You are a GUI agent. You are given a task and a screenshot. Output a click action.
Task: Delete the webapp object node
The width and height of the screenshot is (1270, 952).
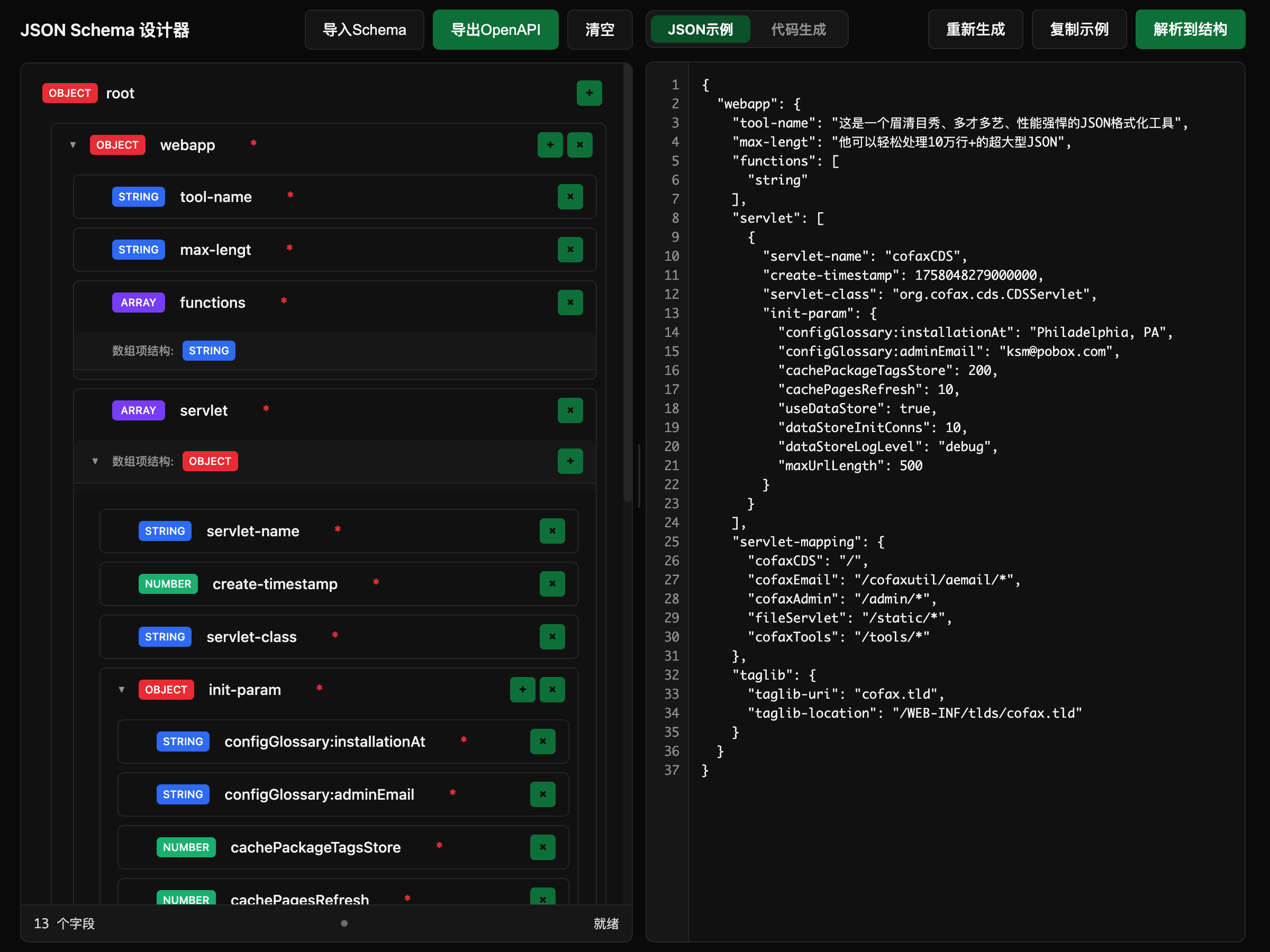tap(579, 144)
